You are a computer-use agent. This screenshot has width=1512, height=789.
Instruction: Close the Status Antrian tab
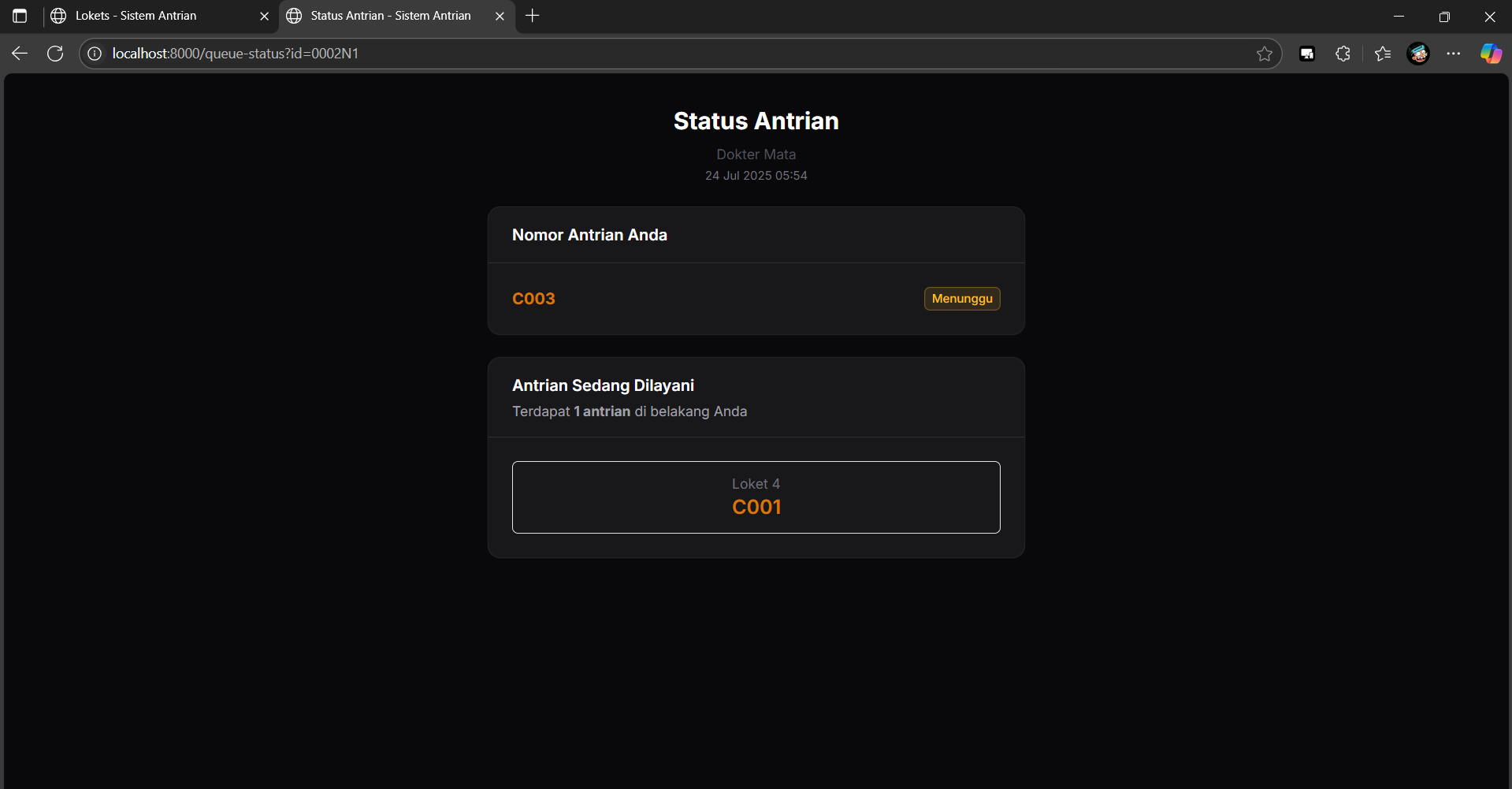[x=500, y=16]
